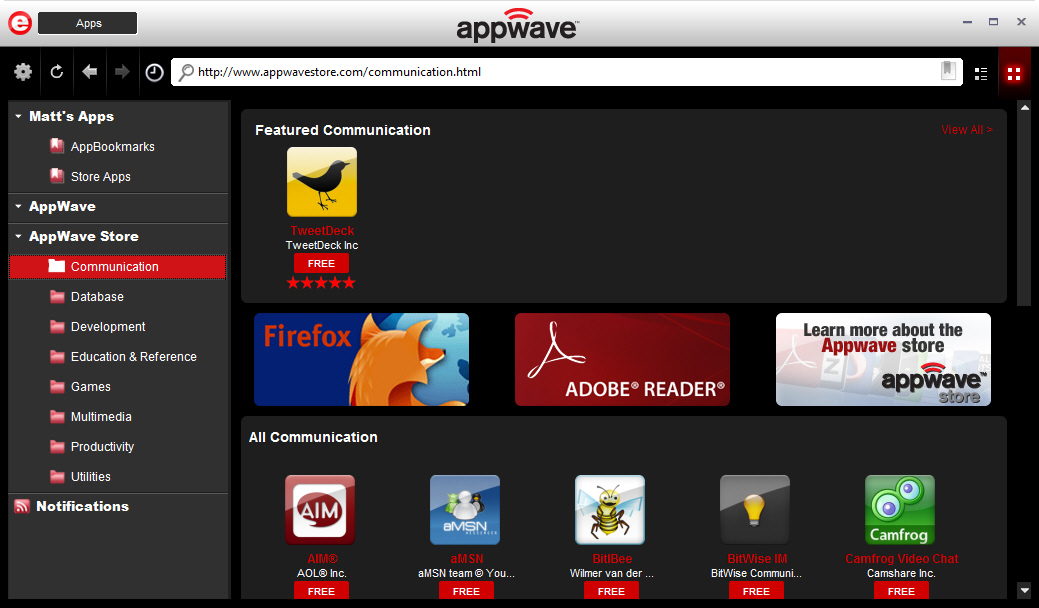Click the View All link
1039x608 pixels.
(x=967, y=129)
